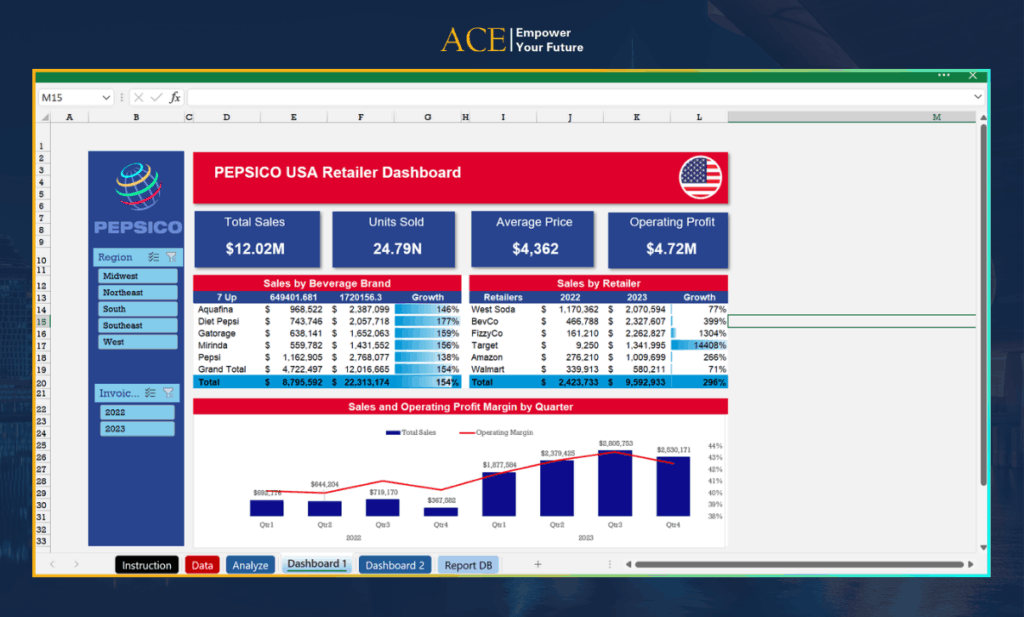Click vertical scrollbar up arrow
The image size is (1024, 617).
[983, 118]
